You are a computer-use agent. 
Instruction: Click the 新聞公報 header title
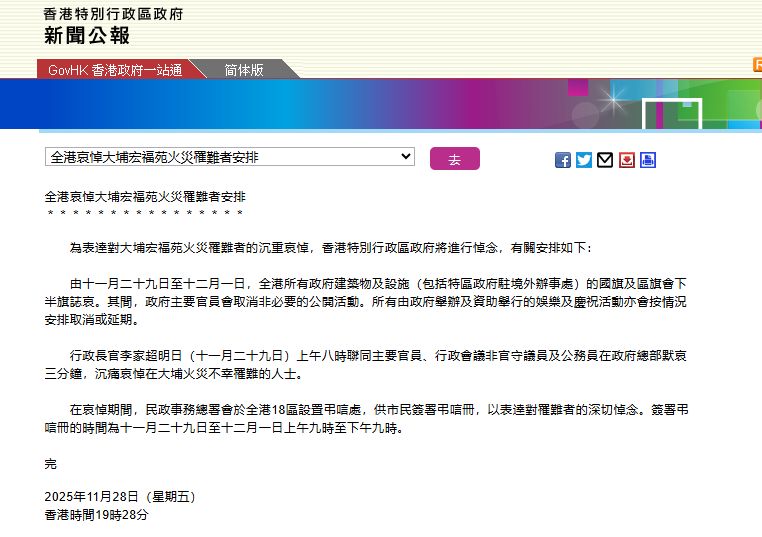pyautogui.click(x=87, y=37)
